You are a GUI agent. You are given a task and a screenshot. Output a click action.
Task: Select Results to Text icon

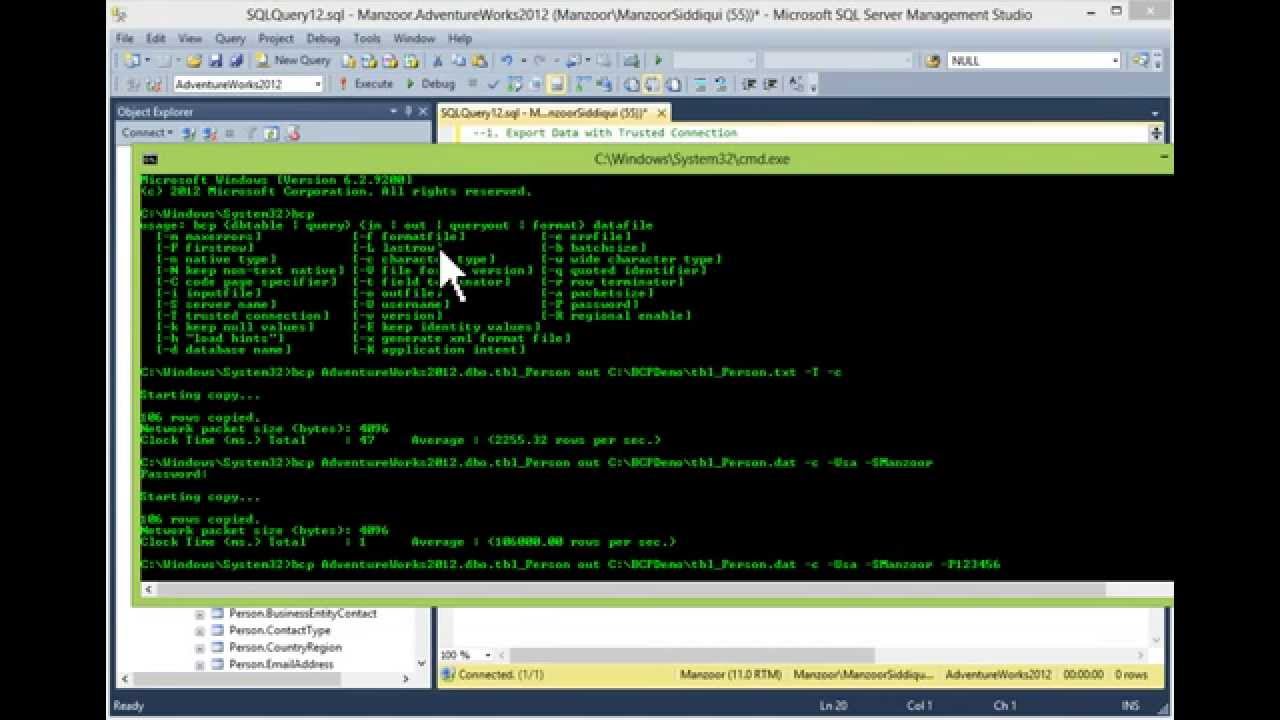[631, 84]
